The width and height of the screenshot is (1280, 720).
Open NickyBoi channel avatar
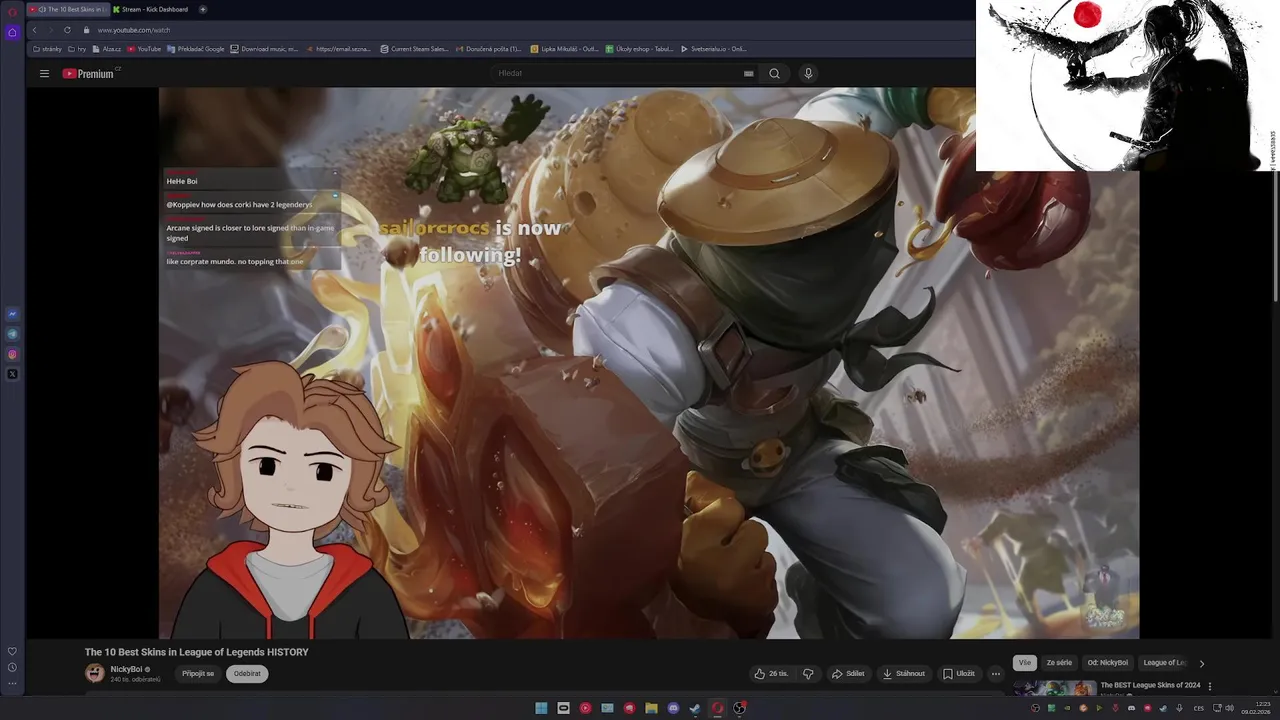[x=95, y=673]
